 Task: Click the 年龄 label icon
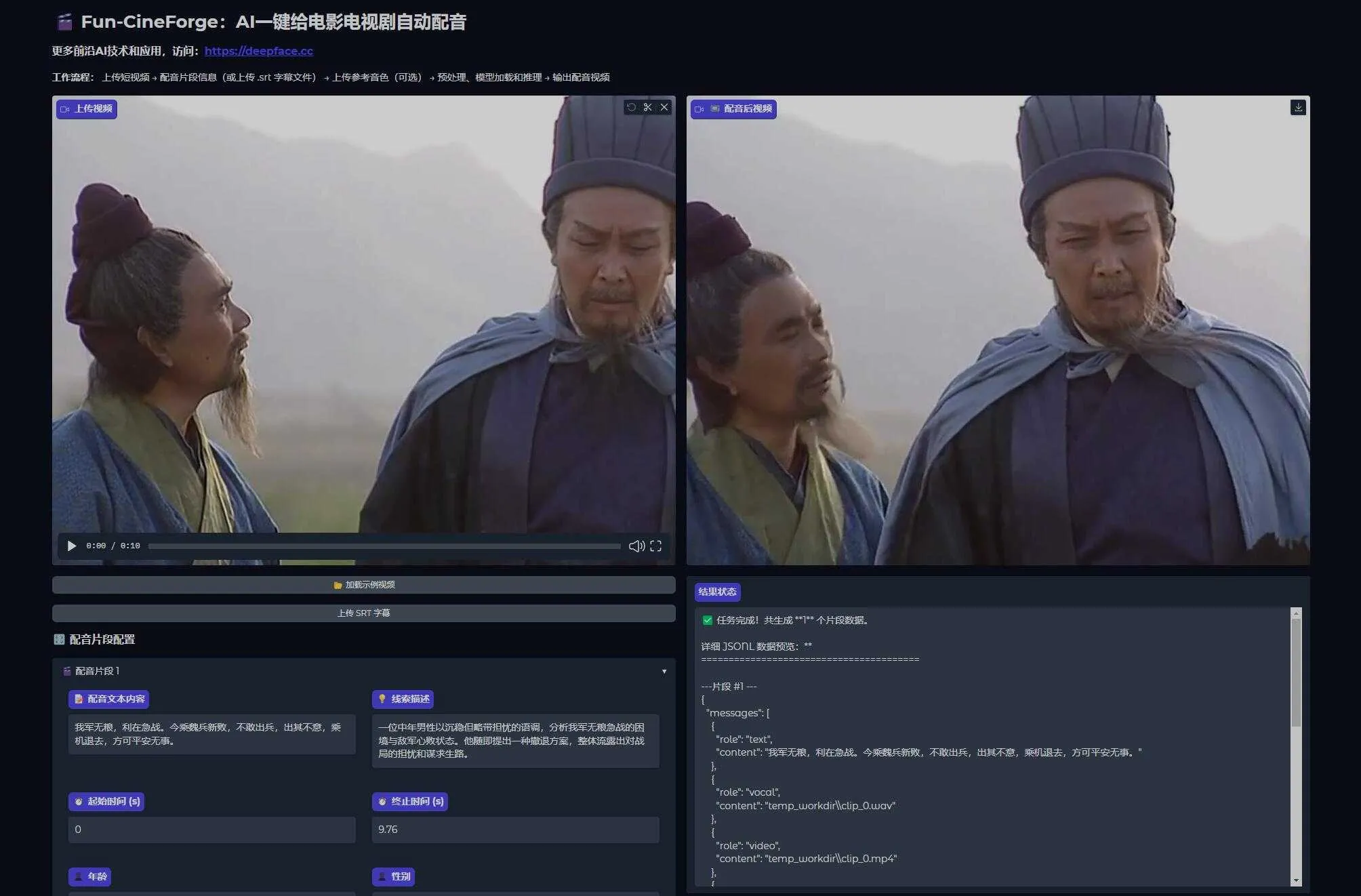[x=79, y=876]
